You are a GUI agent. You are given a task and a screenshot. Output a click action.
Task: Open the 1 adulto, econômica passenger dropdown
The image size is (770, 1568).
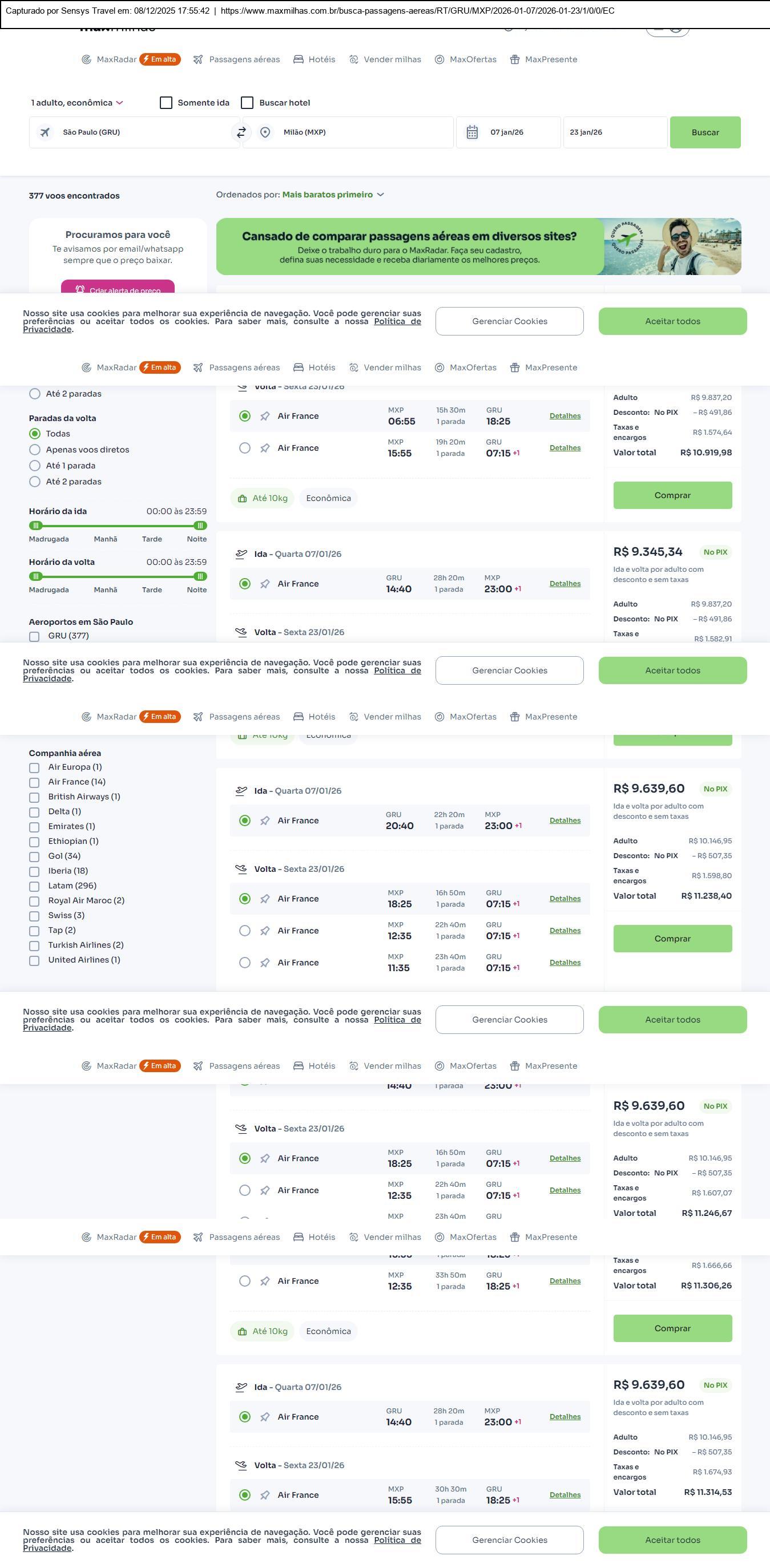tap(76, 103)
